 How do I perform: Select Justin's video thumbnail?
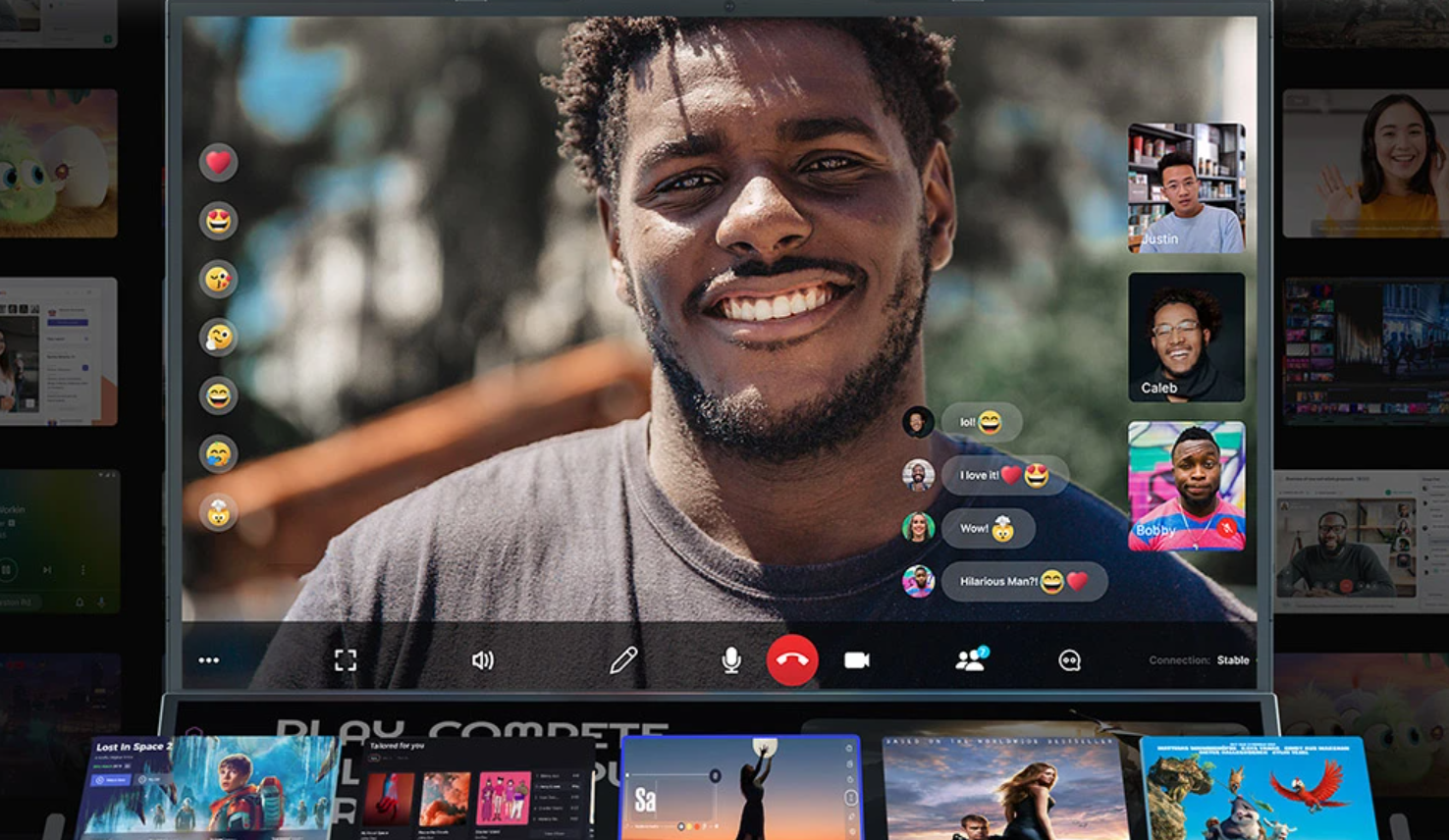tap(1186, 188)
